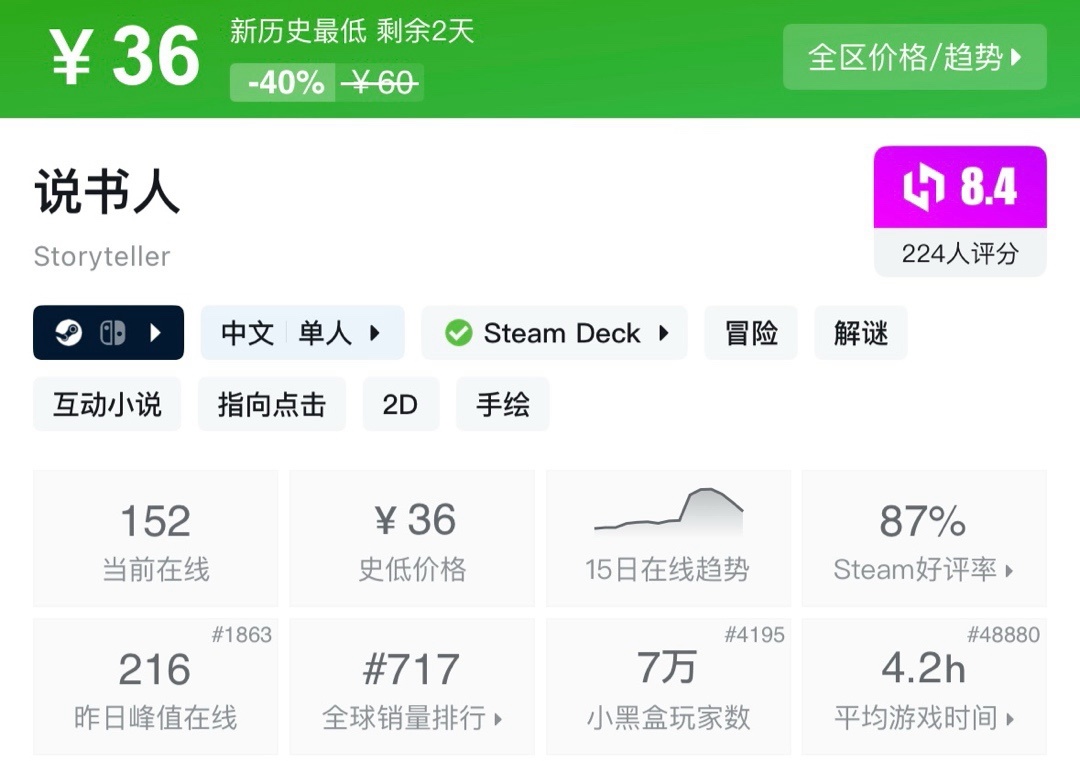1080x761 pixels.
Task: Select the 手绘 tag
Action: [x=502, y=404]
